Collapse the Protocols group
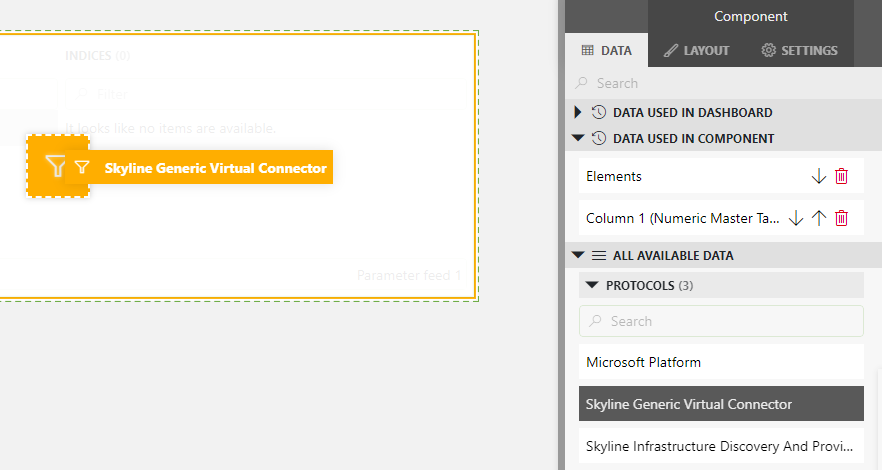 coord(592,285)
